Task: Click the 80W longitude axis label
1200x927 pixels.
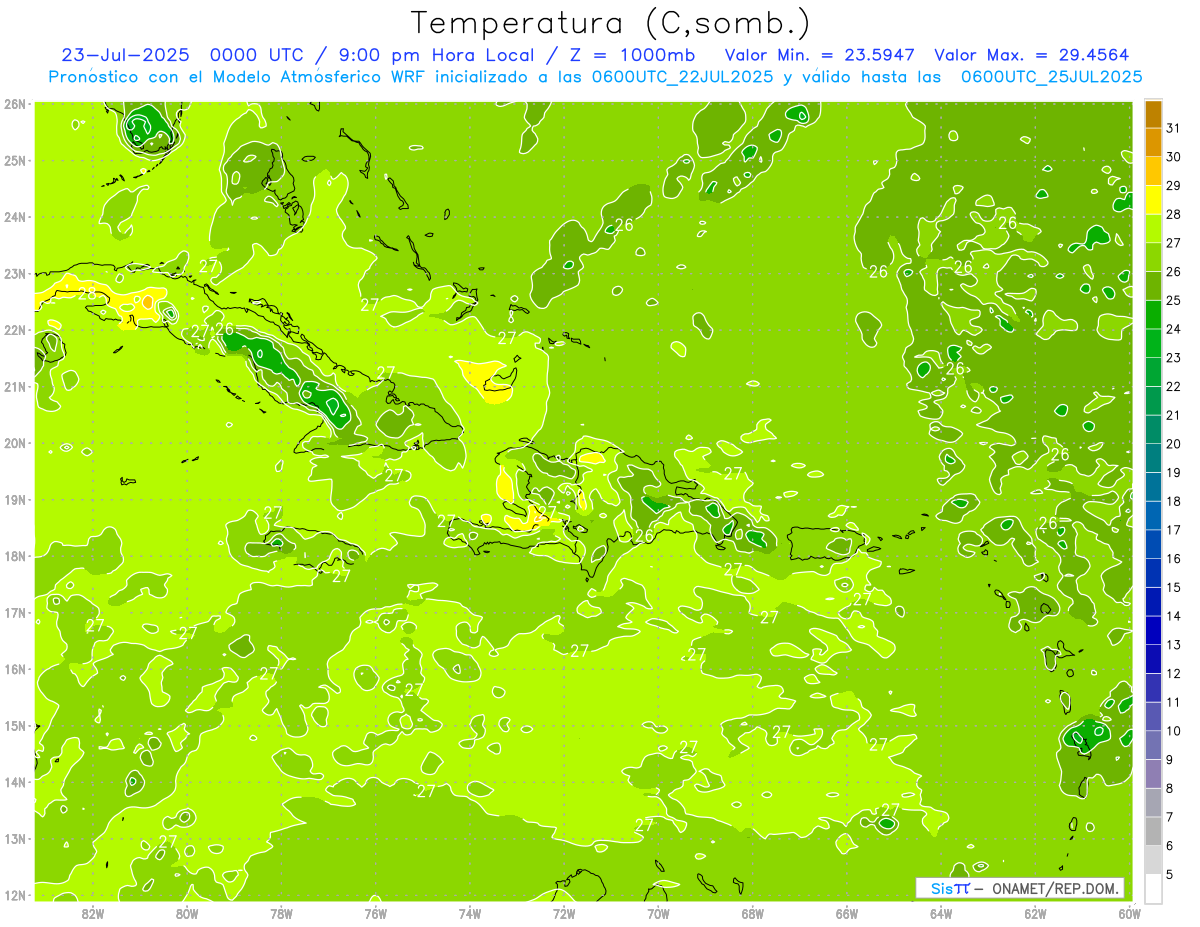Action: [x=186, y=913]
